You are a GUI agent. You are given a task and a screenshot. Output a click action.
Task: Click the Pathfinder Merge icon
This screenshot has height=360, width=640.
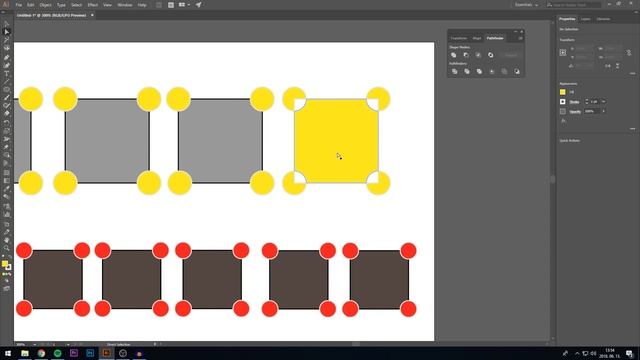coord(479,71)
